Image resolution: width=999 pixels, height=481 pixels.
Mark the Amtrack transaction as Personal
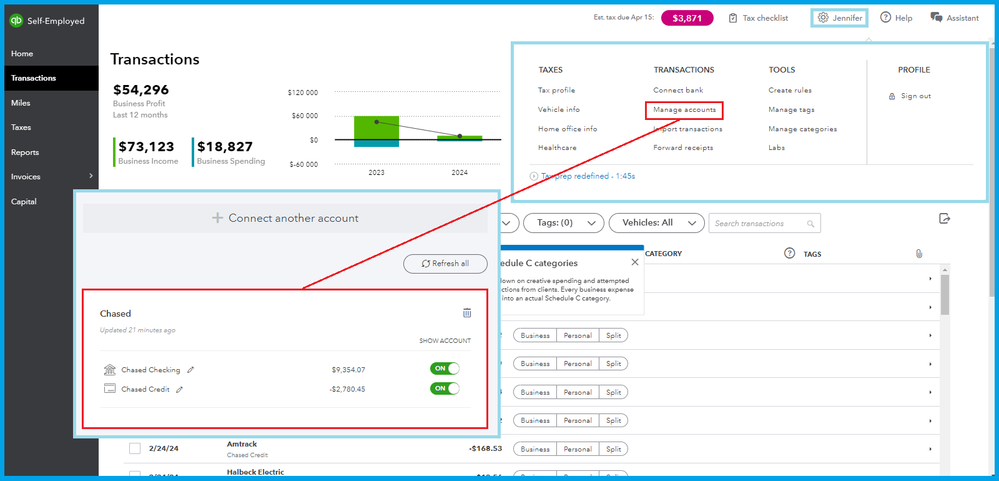pos(578,449)
